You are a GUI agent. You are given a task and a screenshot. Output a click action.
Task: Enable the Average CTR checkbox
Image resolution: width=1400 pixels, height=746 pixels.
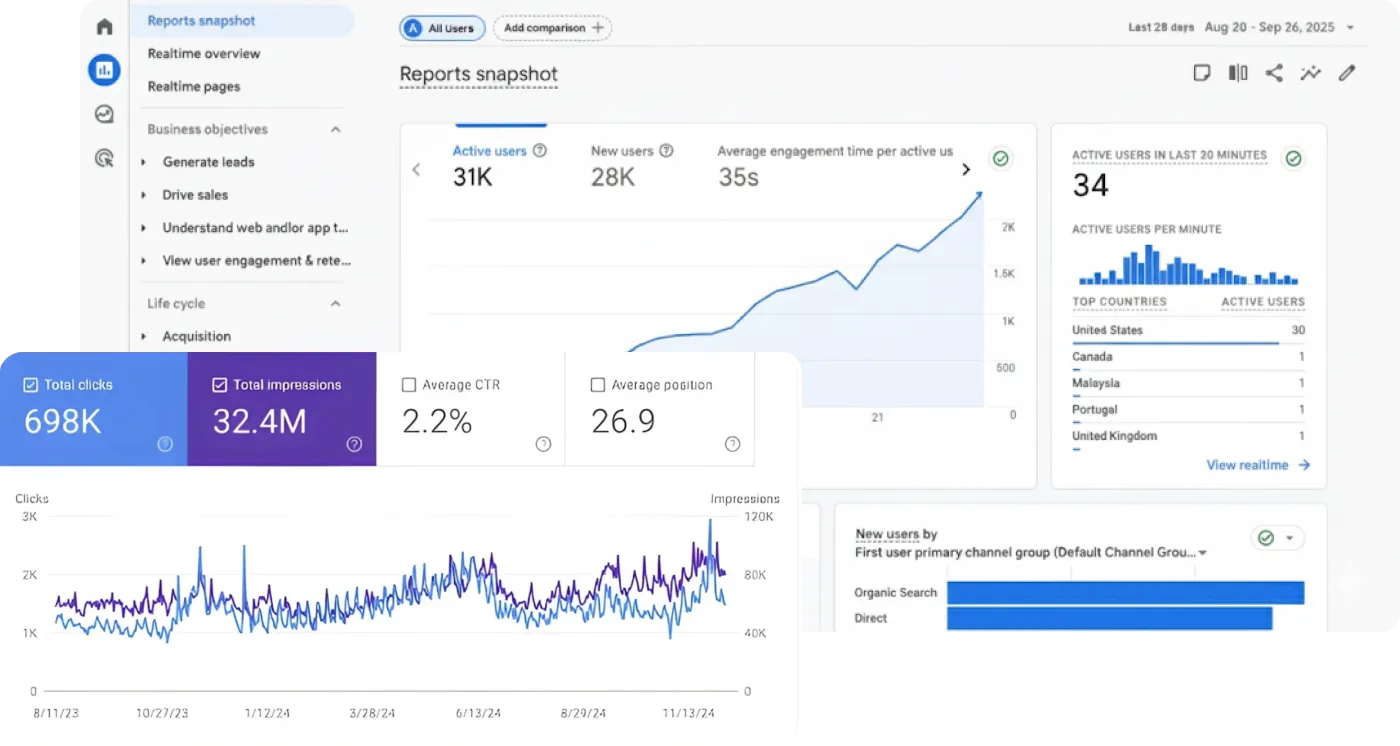coord(408,385)
